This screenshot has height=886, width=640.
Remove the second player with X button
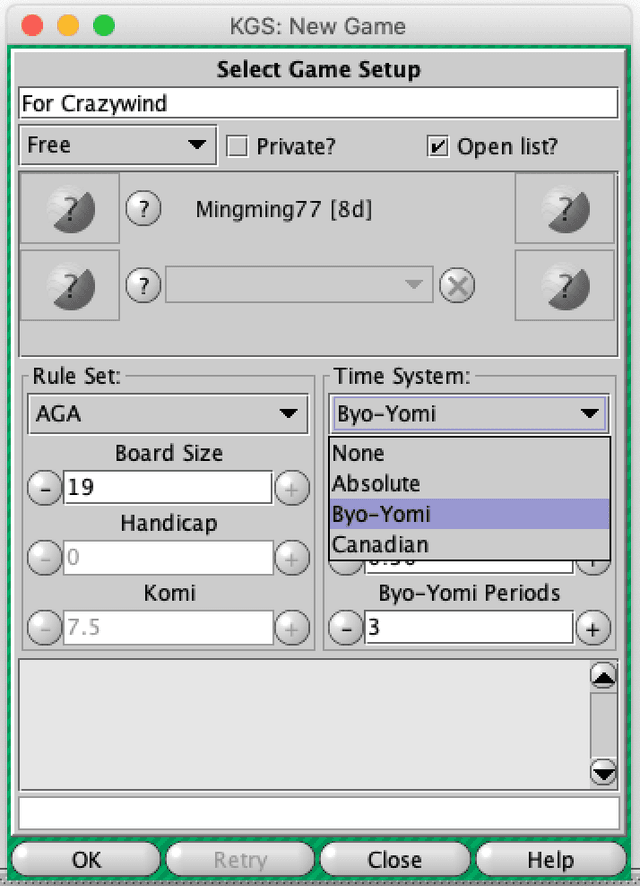tap(457, 285)
